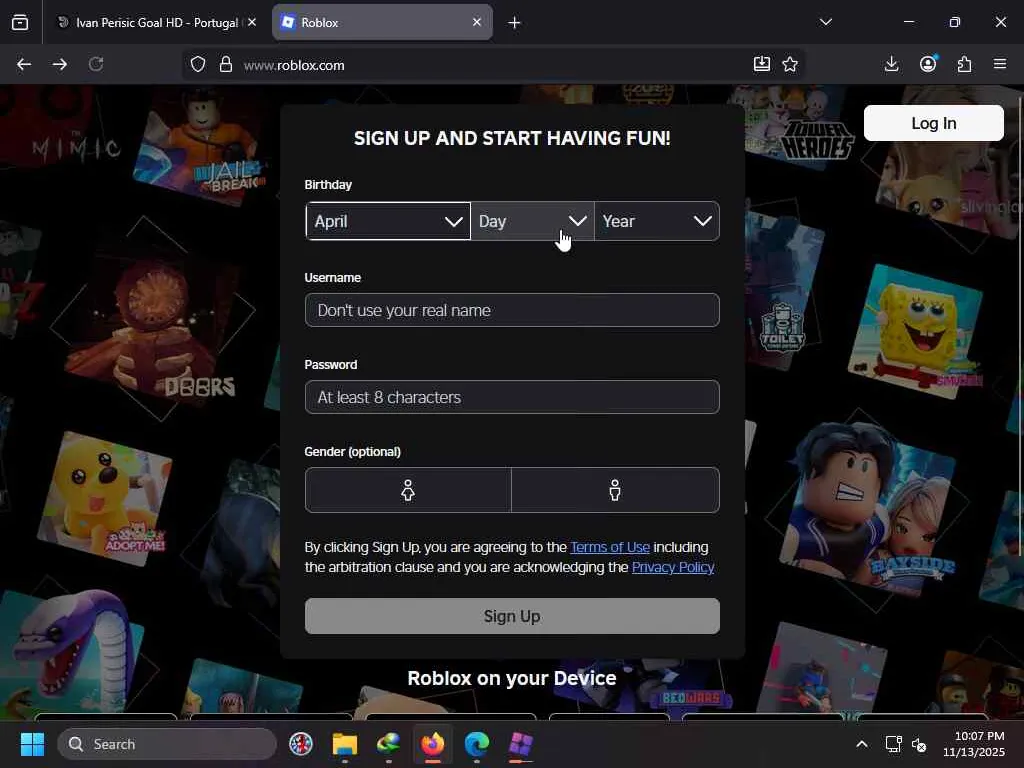Click the Sign Up button
Screen dimensions: 1024x768
click(x=512, y=616)
